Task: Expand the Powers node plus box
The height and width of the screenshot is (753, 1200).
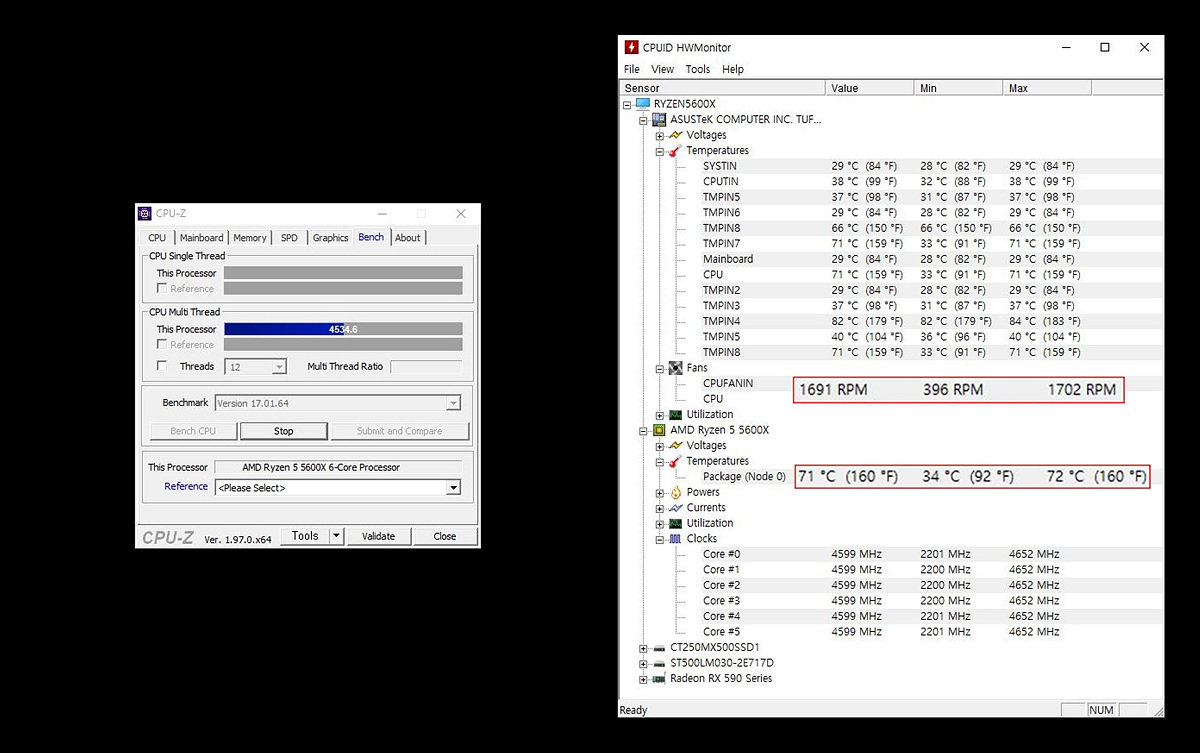Action: [660, 492]
